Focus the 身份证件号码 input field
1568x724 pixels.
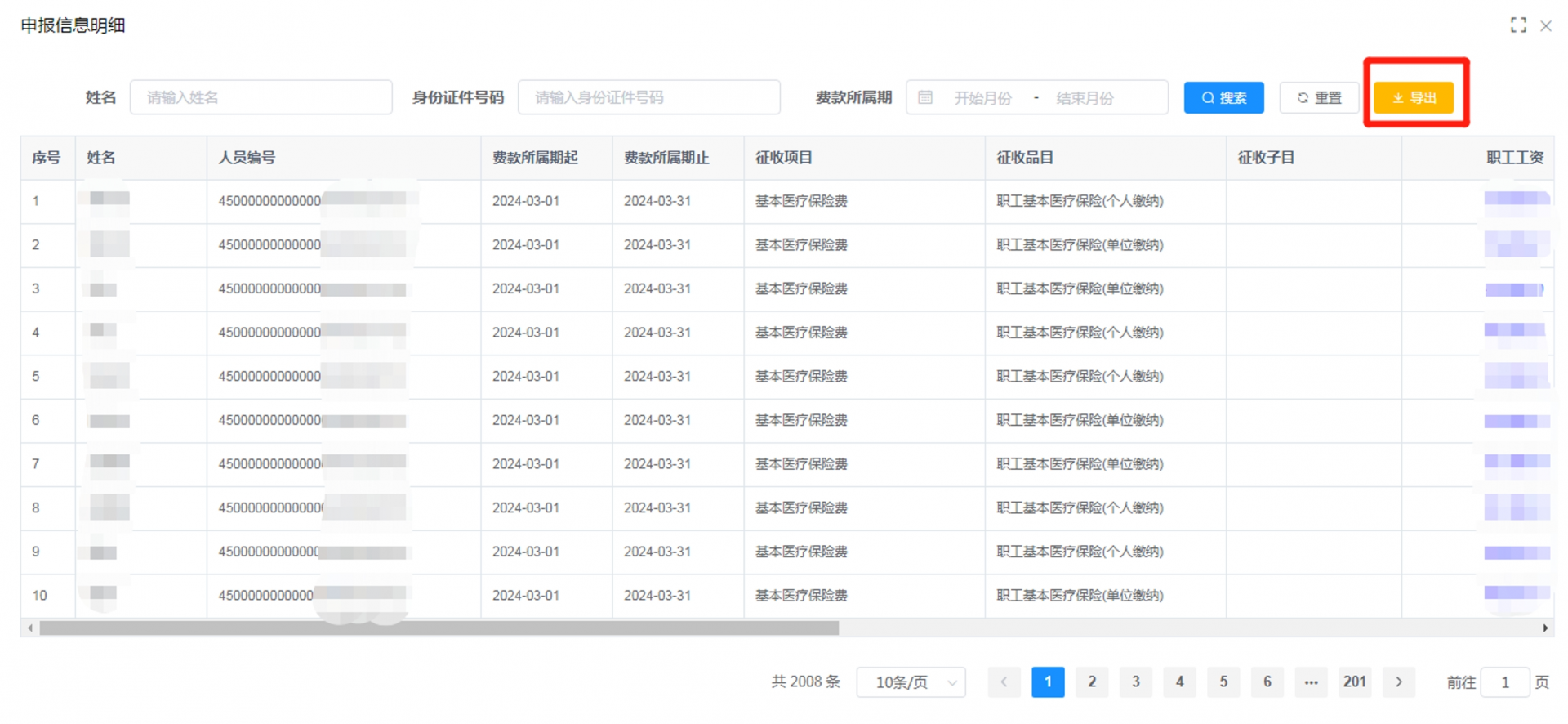648,98
